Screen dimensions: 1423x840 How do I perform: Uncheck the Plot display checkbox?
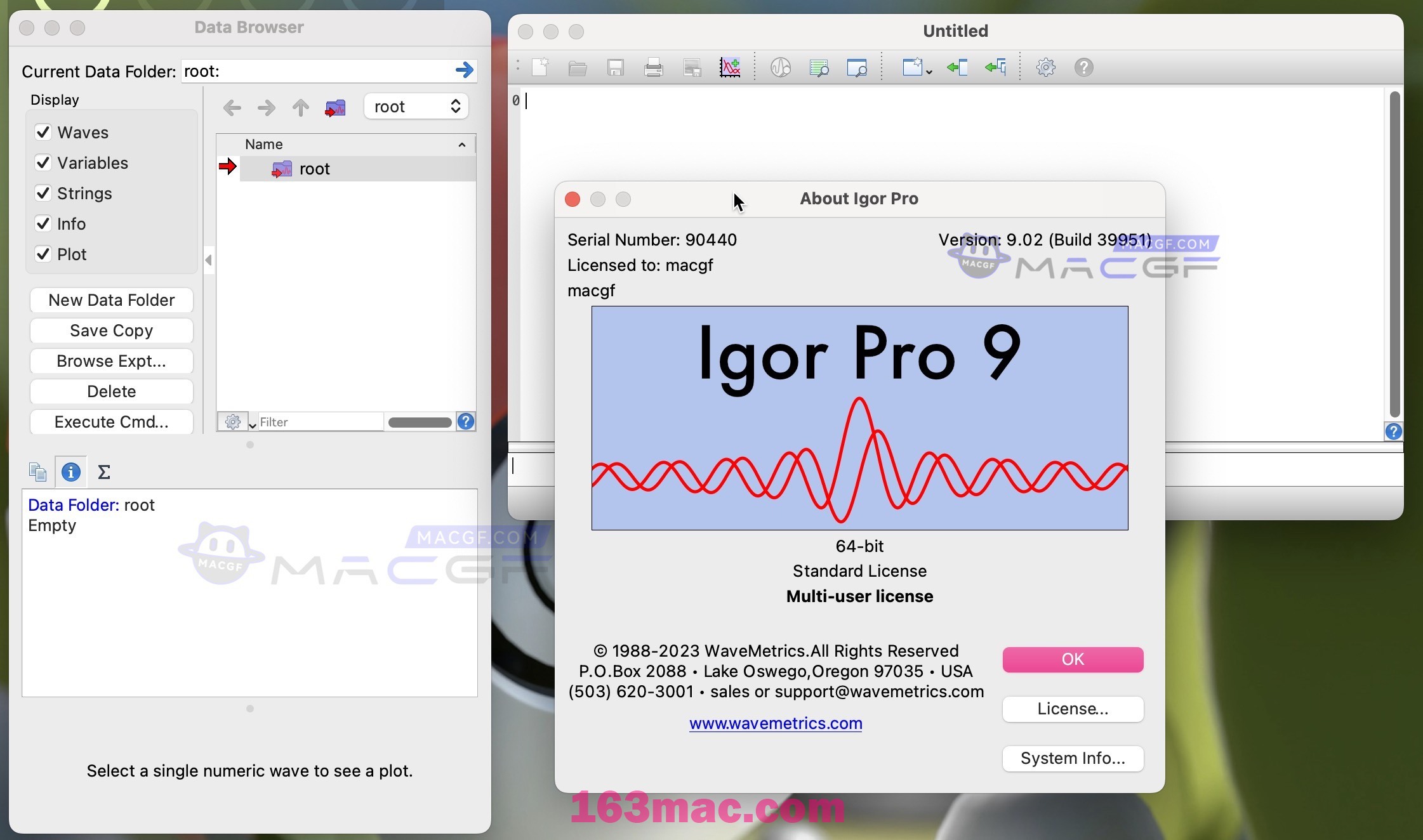tap(43, 254)
